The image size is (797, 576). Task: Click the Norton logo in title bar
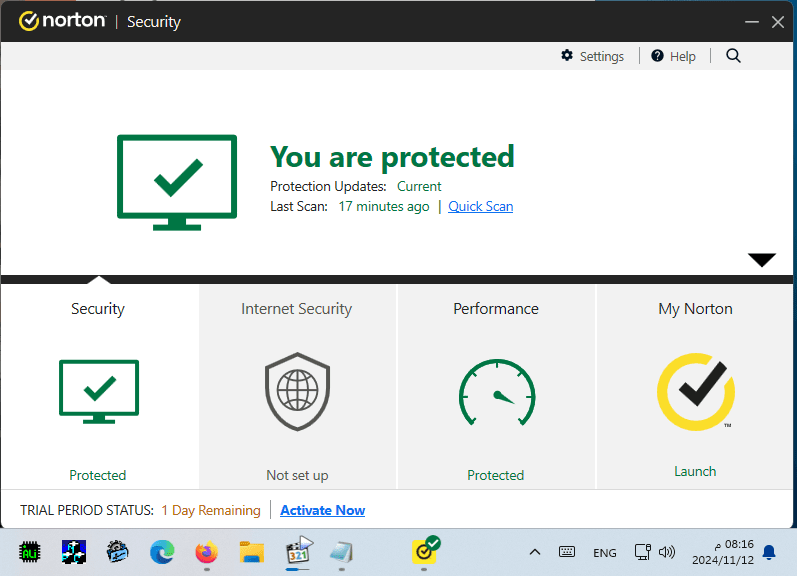pyautogui.click(x=62, y=21)
